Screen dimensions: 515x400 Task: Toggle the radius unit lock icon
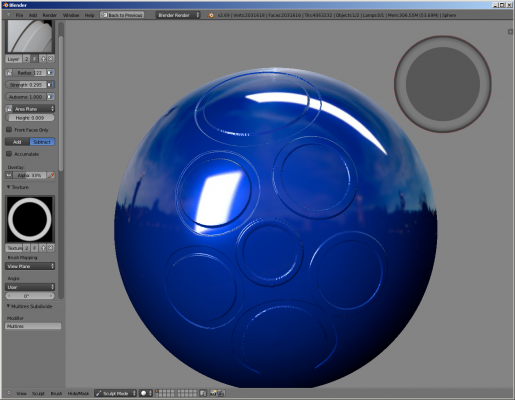pyautogui.click(x=9, y=73)
